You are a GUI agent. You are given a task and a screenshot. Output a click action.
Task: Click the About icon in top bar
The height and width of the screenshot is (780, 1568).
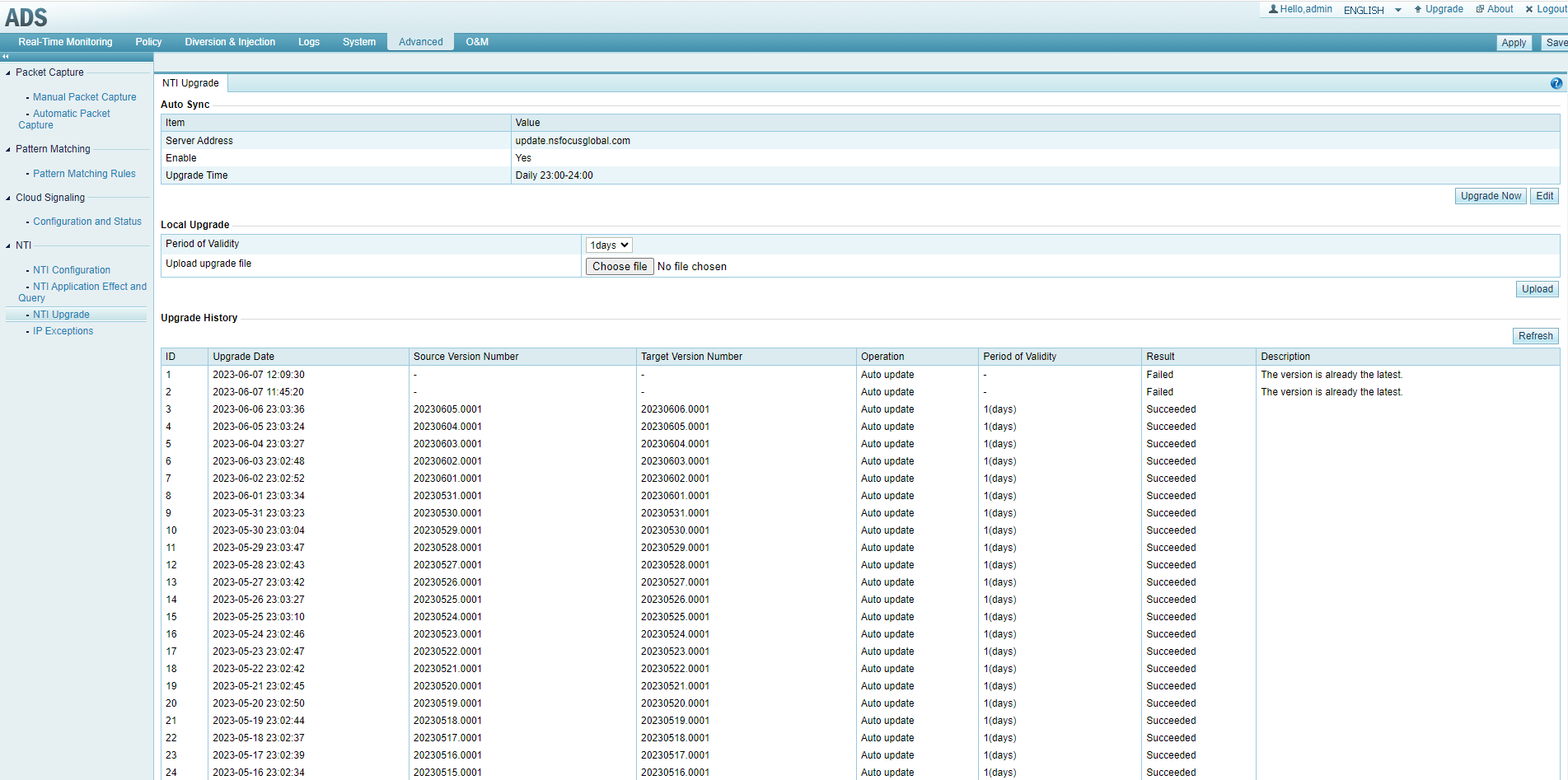(1480, 9)
